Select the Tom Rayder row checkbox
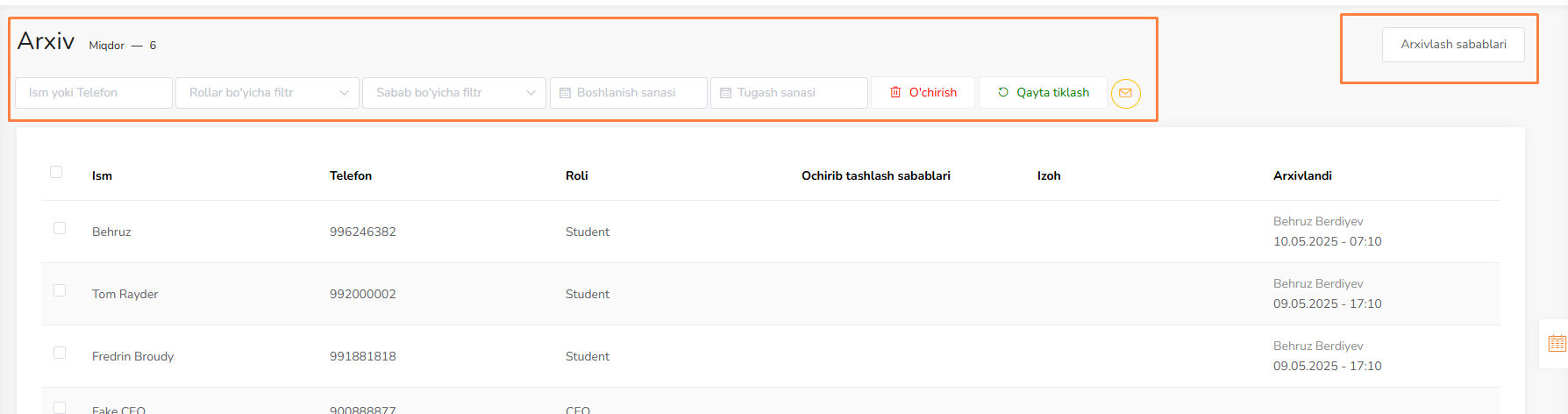The width and height of the screenshot is (1568, 414). point(60,290)
